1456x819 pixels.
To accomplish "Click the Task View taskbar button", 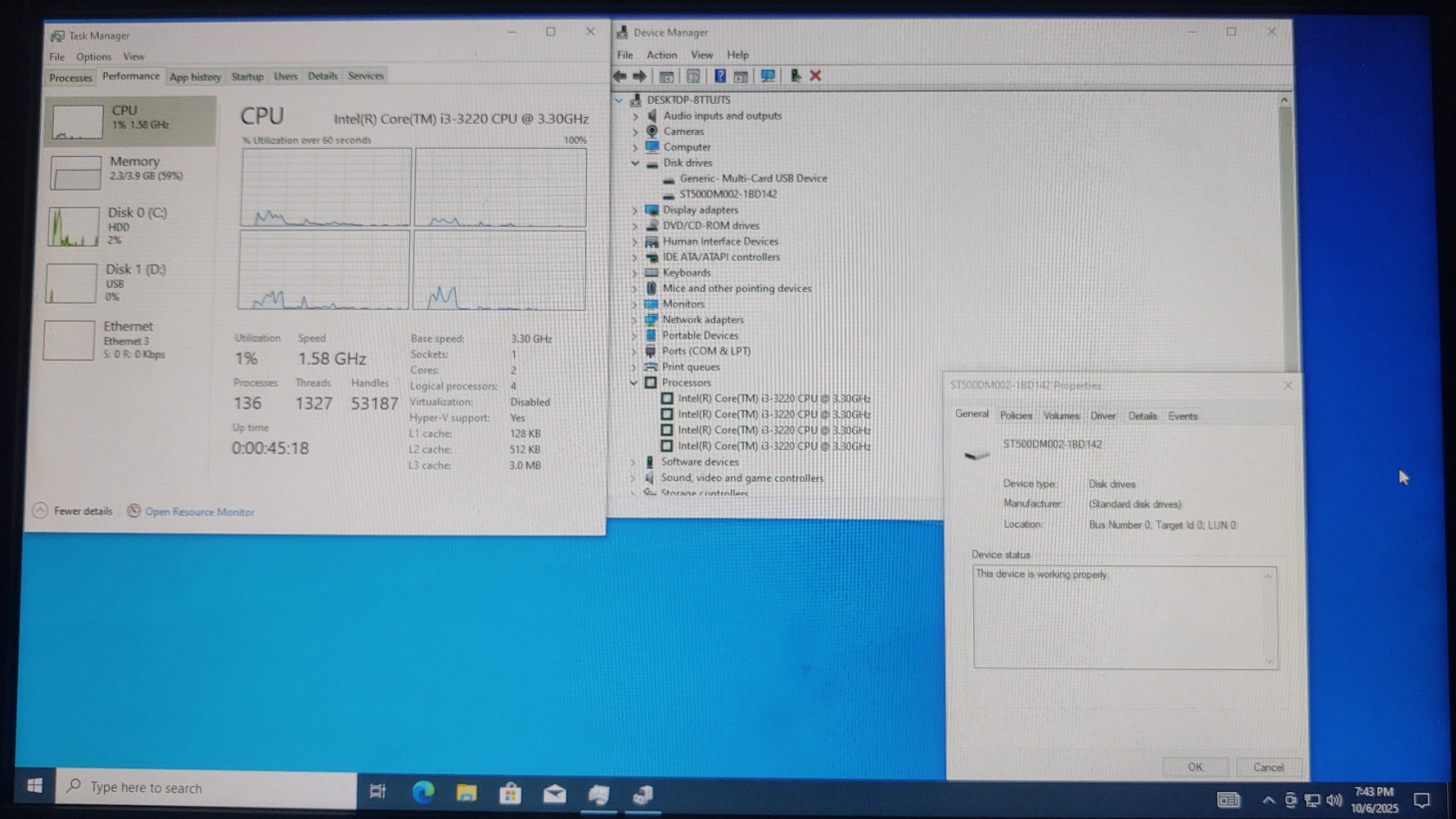I will point(378,791).
